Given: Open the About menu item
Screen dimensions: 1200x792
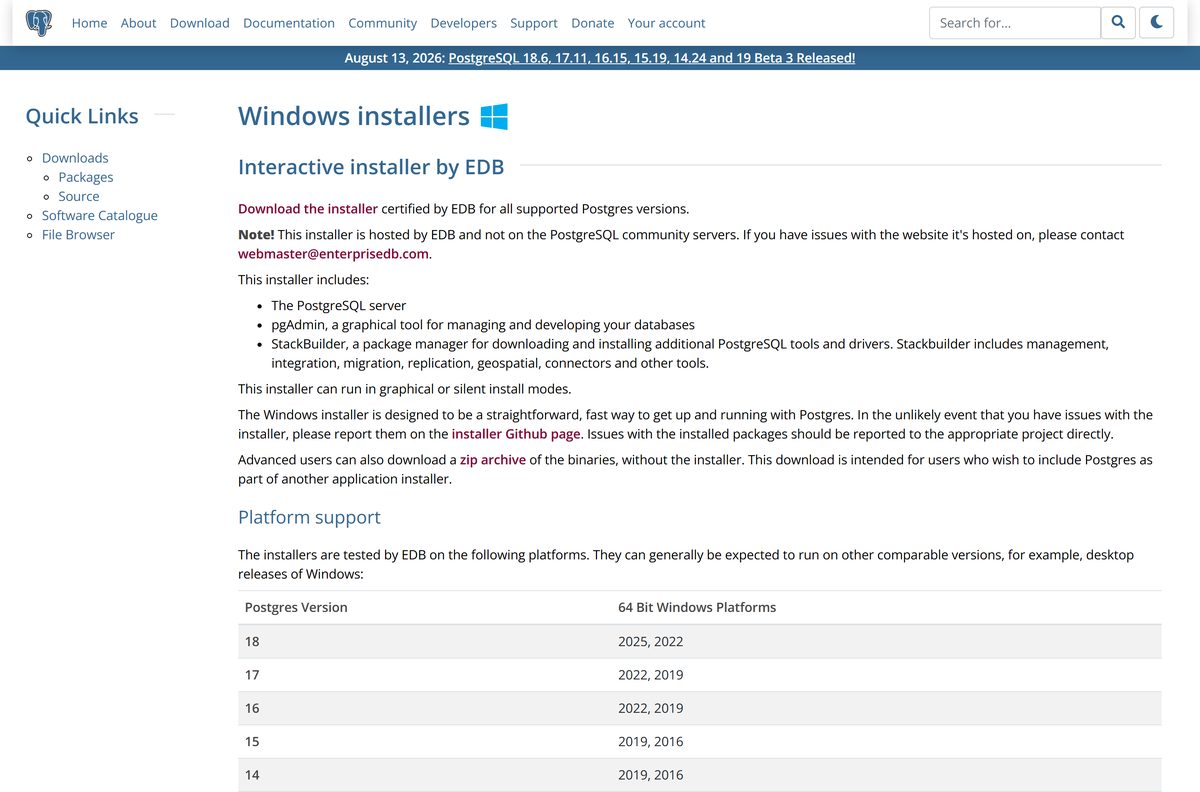Looking at the screenshot, I should (138, 23).
